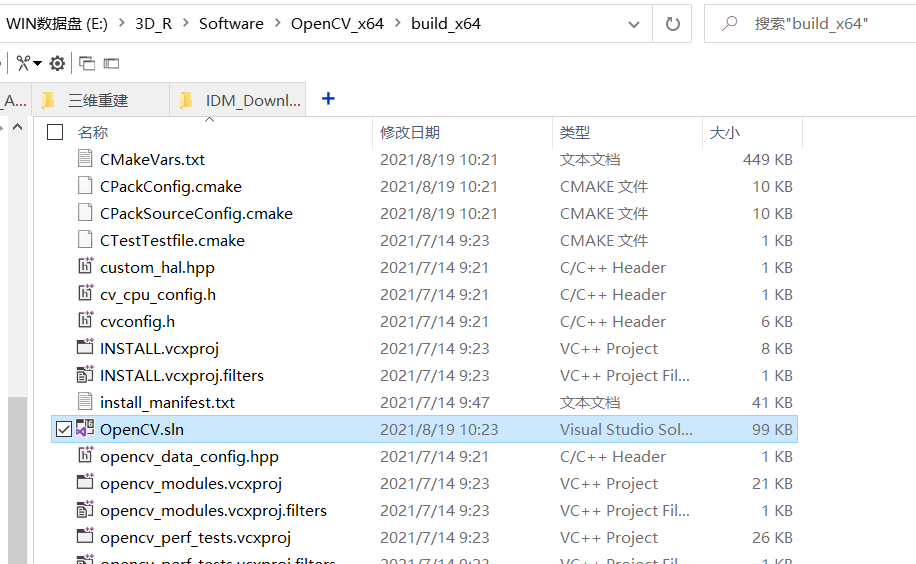This screenshot has height=564, width=916.
Task: Switch to the partially visible A... tab
Action: (x=16, y=100)
